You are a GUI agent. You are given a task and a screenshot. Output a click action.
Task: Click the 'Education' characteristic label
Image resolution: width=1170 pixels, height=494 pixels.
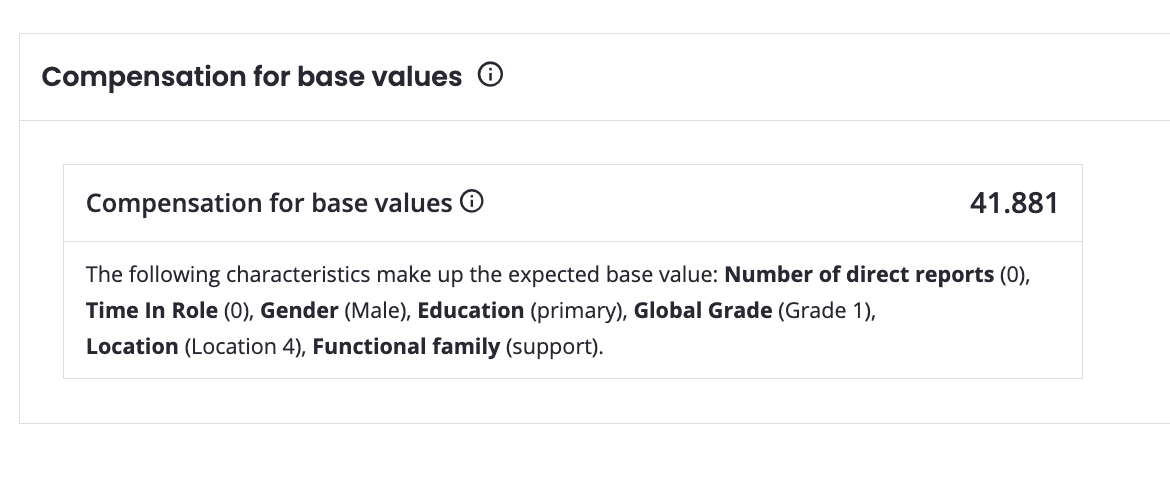(x=470, y=311)
